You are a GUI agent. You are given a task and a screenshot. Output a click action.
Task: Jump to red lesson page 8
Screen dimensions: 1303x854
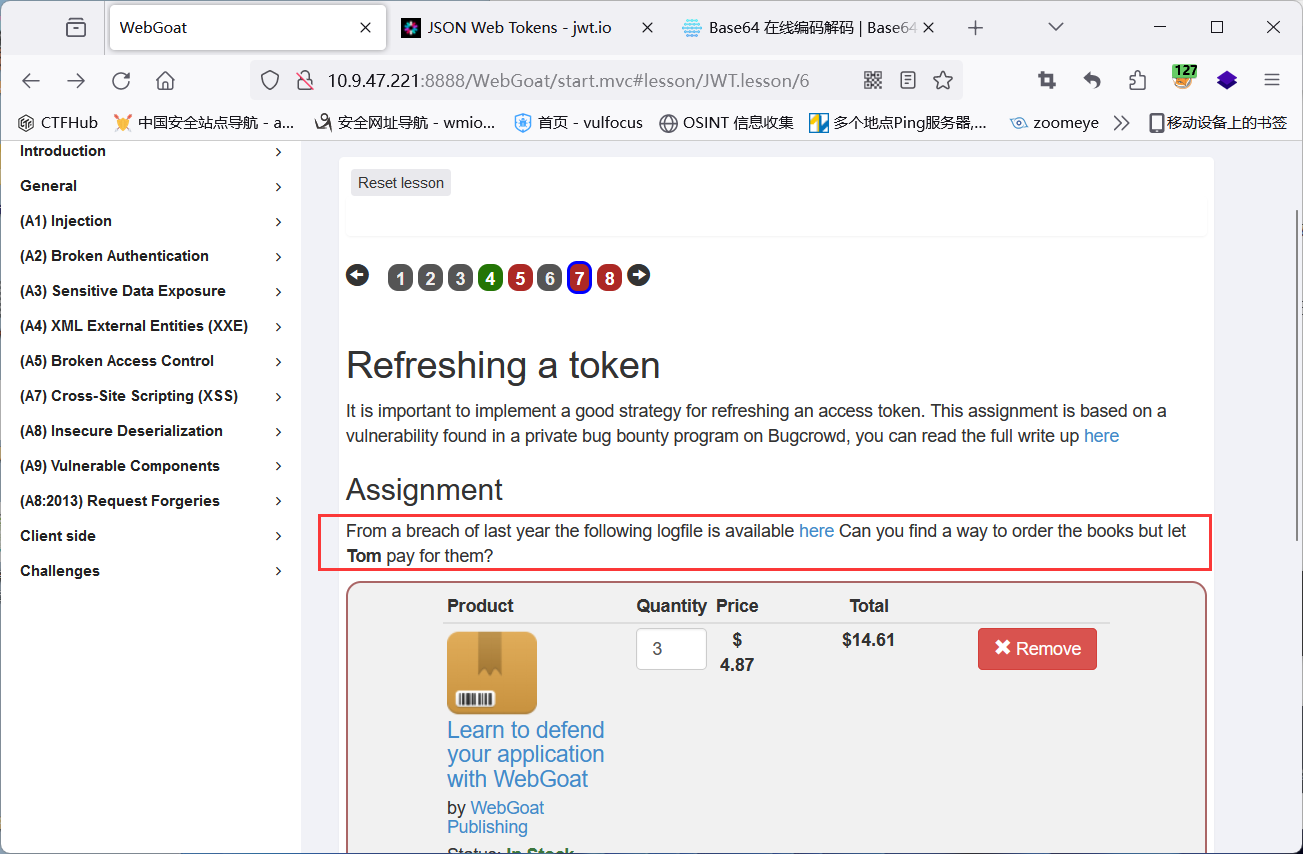(x=609, y=278)
